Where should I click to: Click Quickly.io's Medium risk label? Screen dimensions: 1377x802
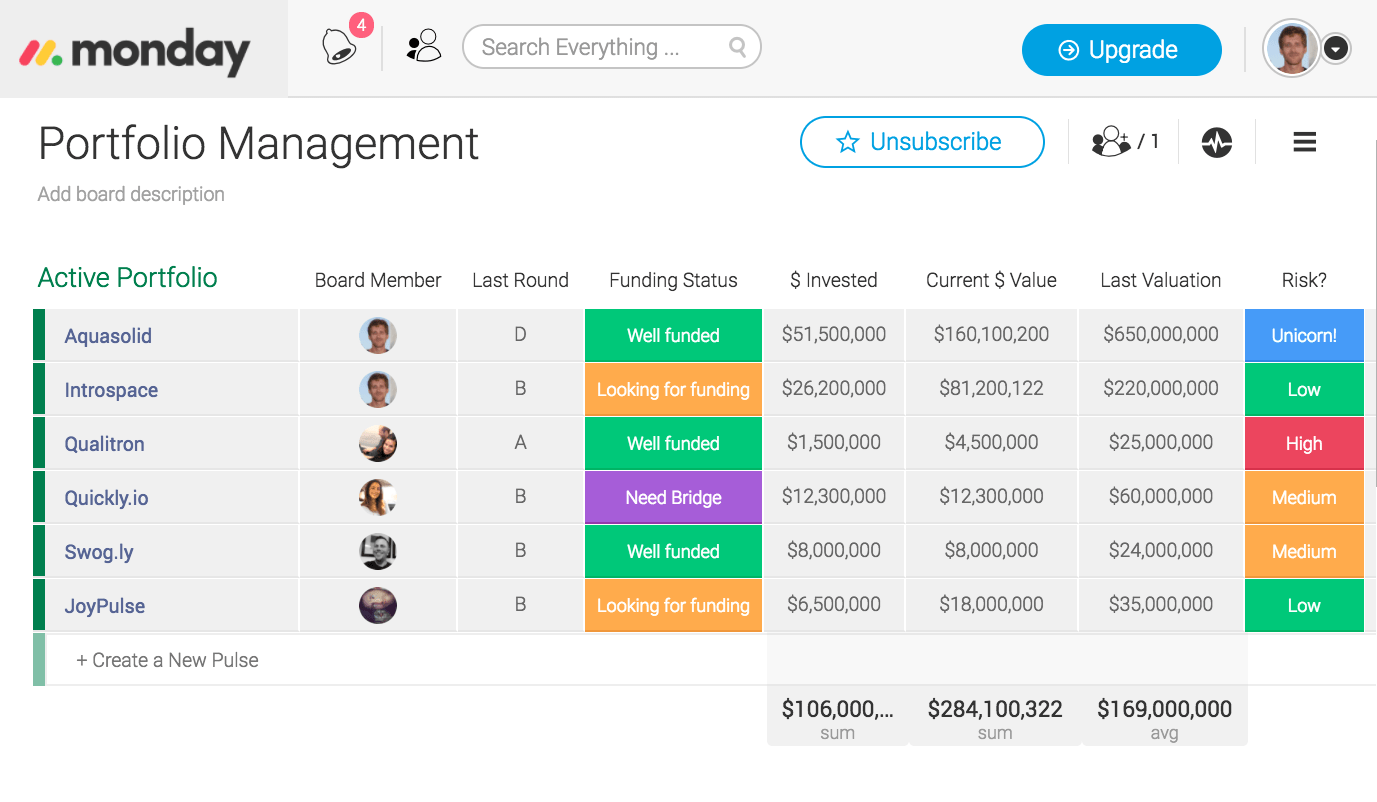pos(1304,497)
